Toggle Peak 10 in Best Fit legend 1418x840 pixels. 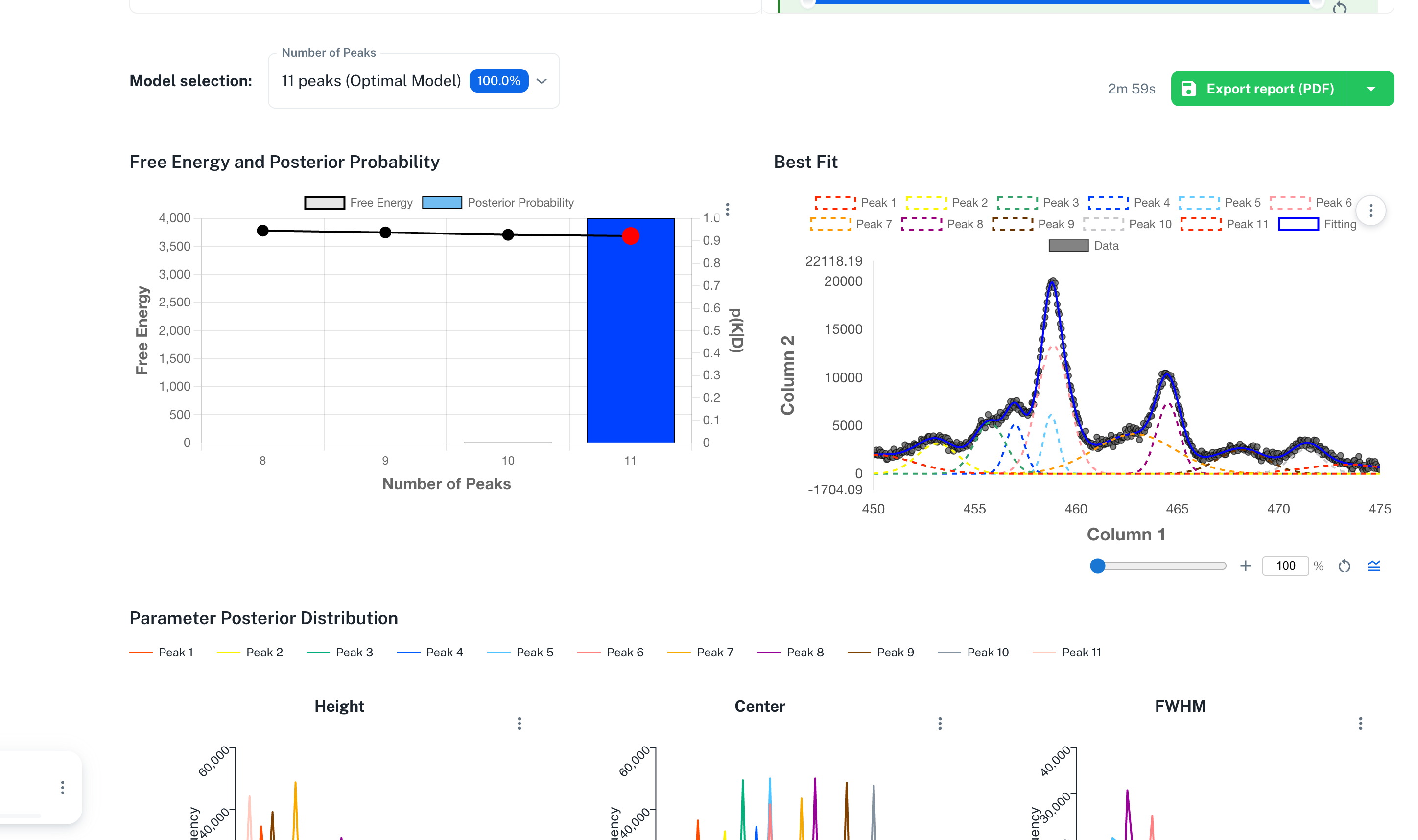(x=1127, y=224)
